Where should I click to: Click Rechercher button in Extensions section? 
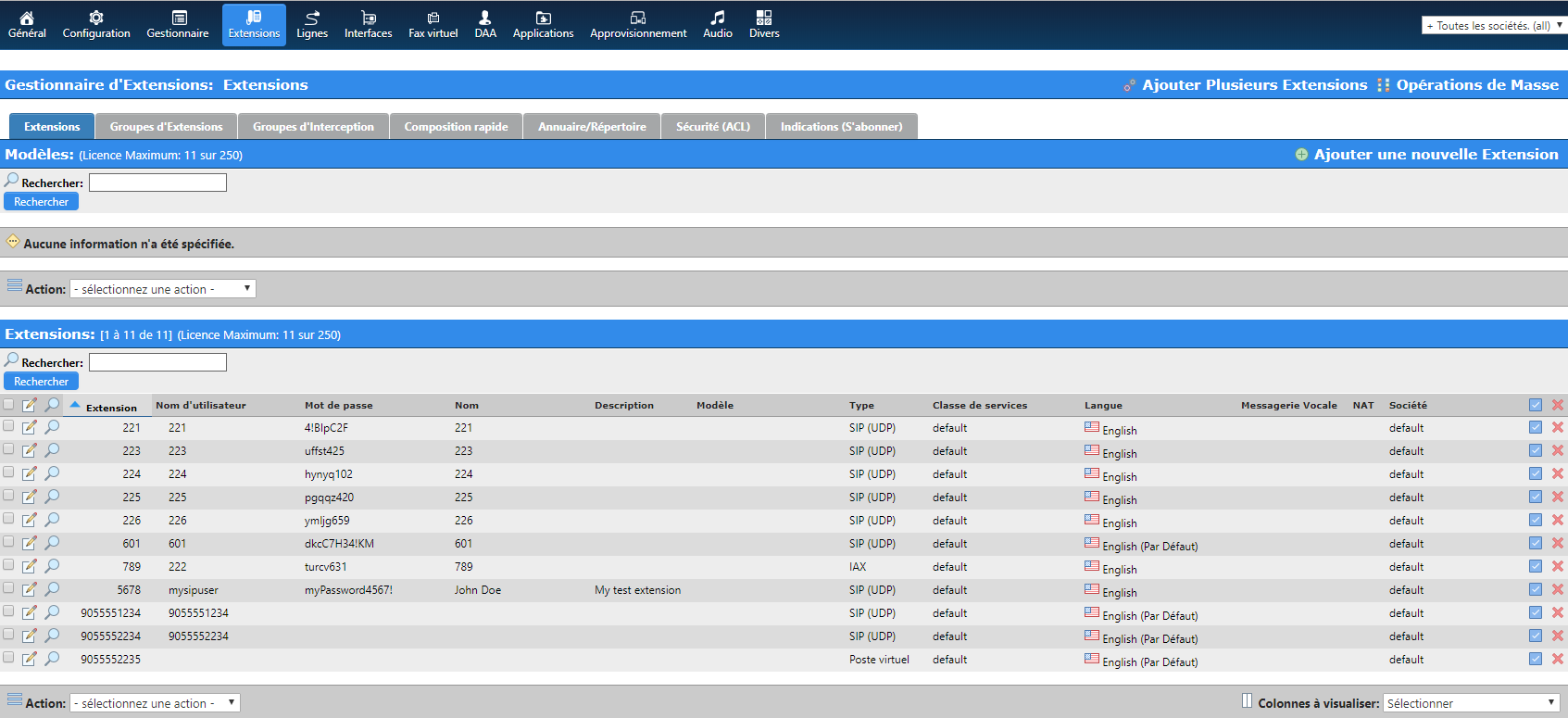42,382
